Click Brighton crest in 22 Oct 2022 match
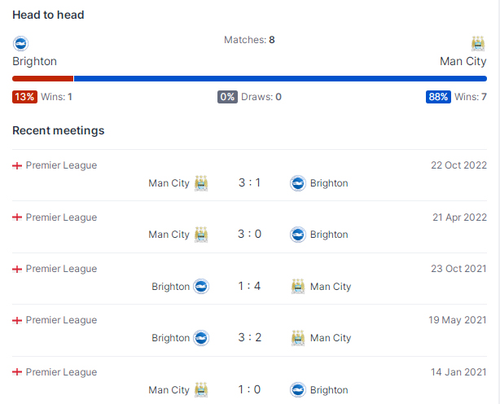Viewport: 500px width, 404px height. pyautogui.click(x=298, y=183)
